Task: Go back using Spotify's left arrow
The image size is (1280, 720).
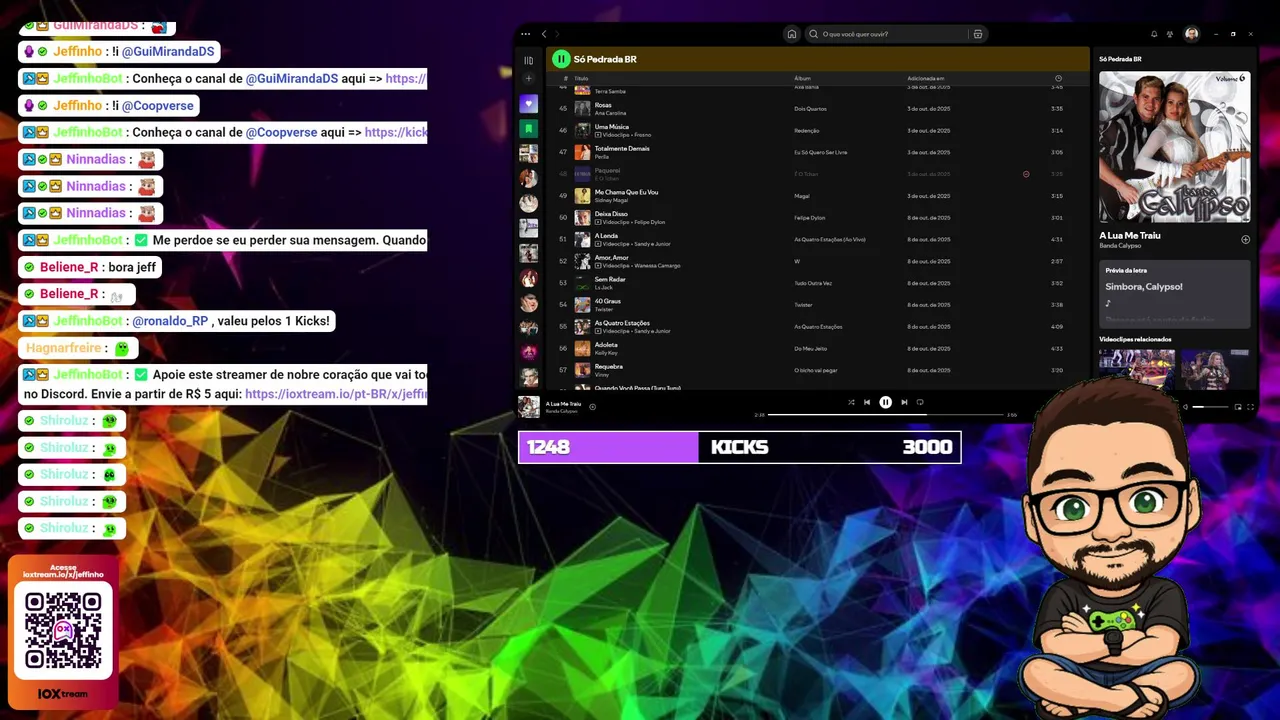Action: [x=544, y=34]
